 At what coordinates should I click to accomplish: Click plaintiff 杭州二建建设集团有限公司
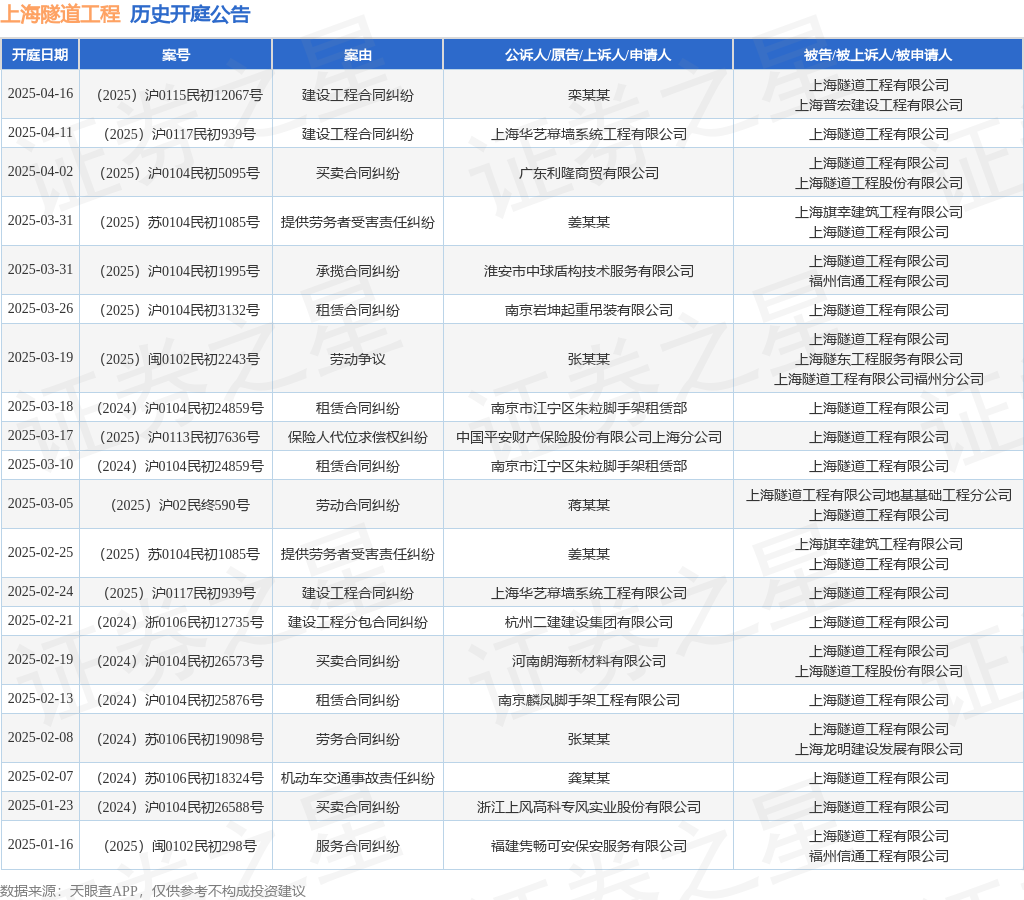[588, 622]
